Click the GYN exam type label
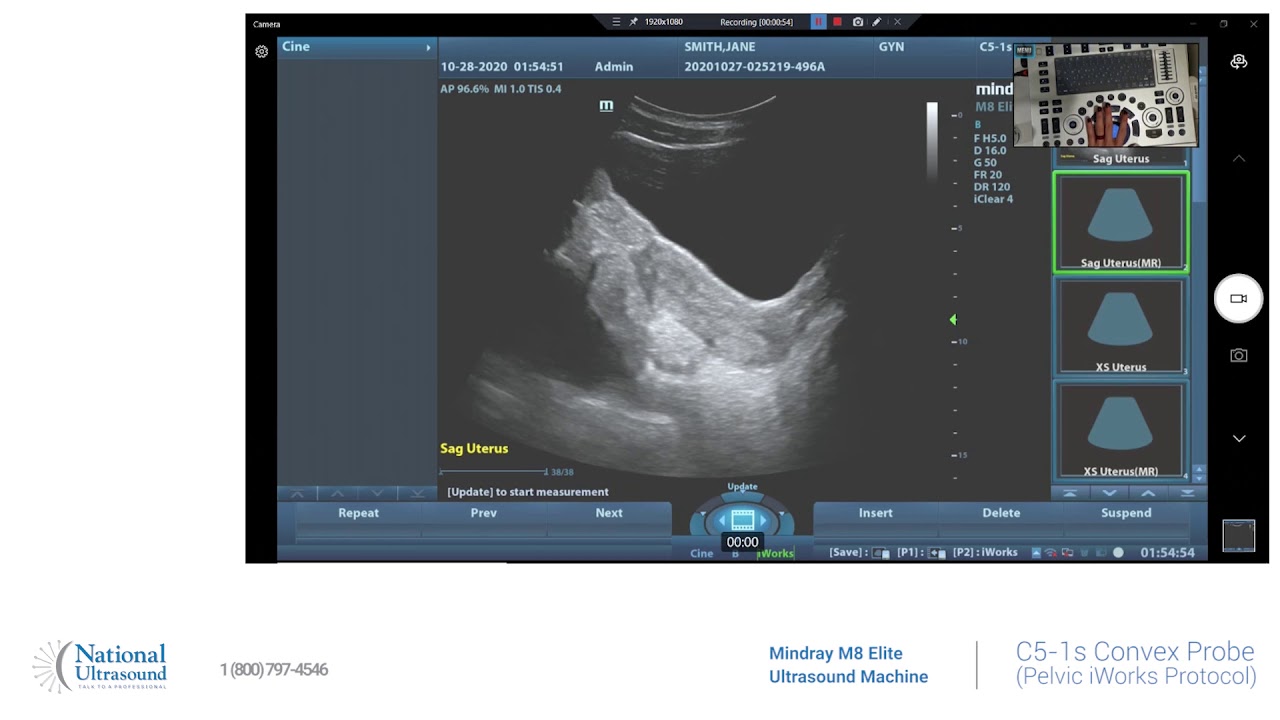 coord(891,47)
